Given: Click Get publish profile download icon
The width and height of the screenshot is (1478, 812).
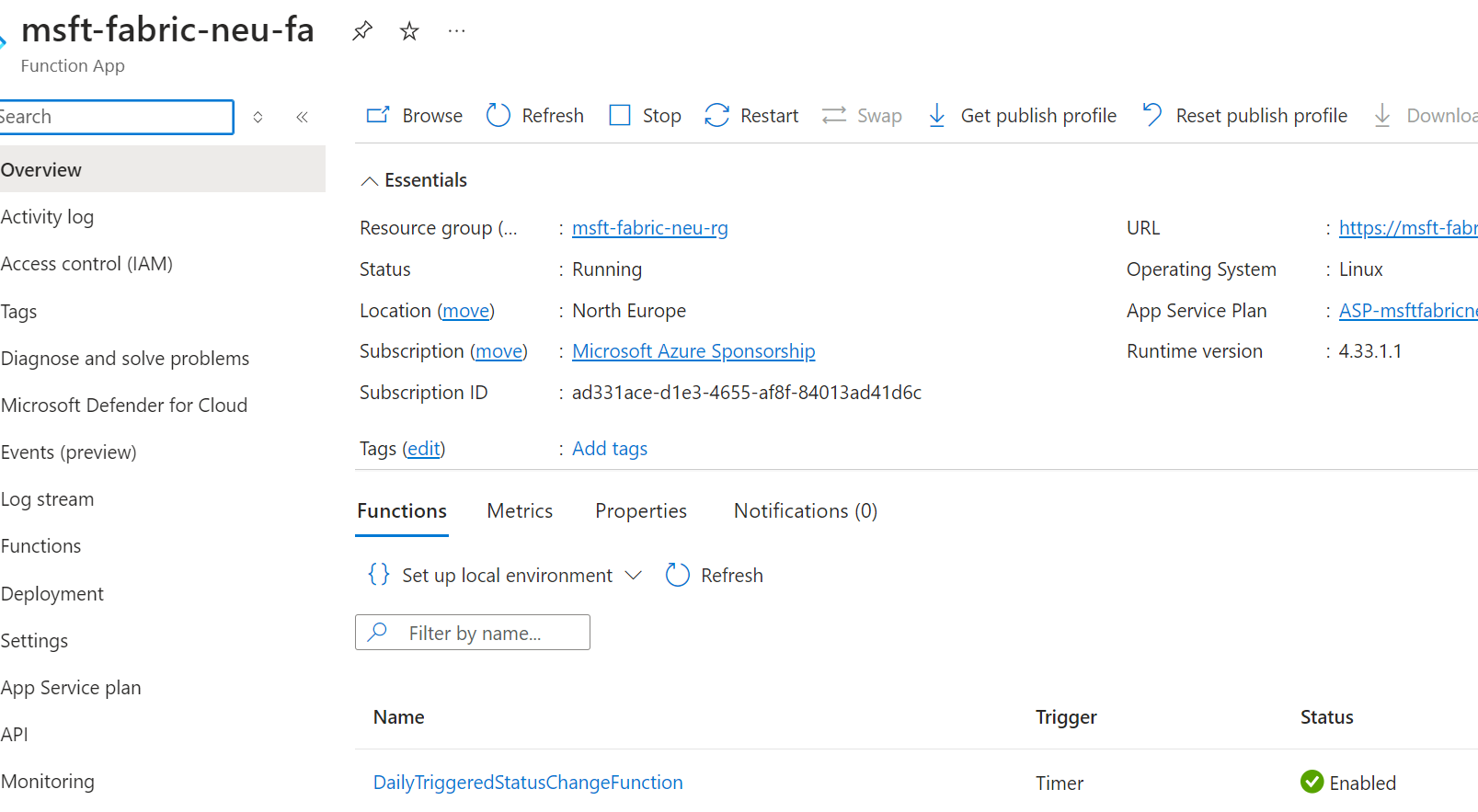Looking at the screenshot, I should pos(936,115).
